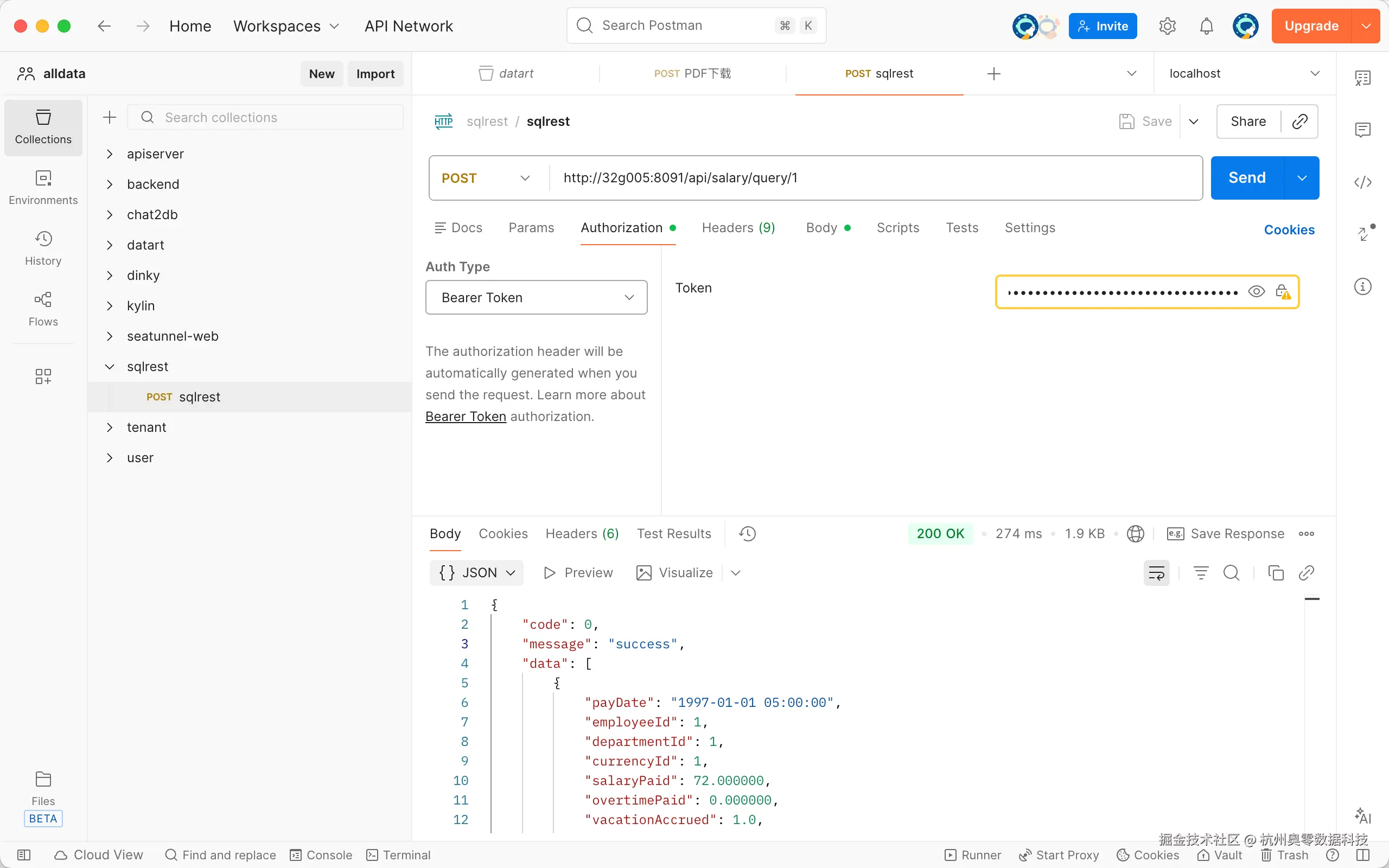Open the Auth Type dropdown
Screen dimensions: 1389x868
tap(536, 297)
